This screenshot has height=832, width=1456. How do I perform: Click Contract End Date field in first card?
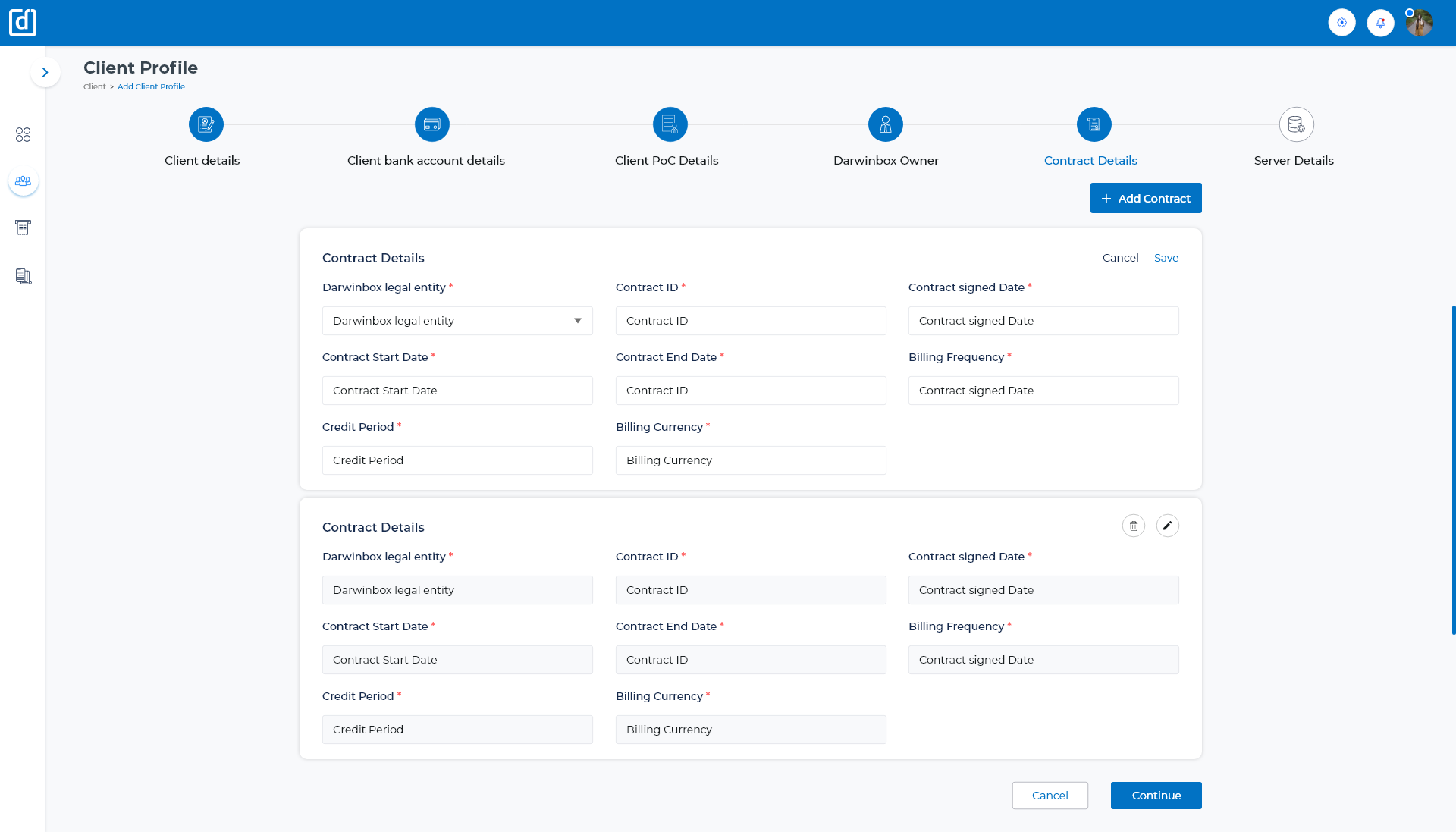(x=751, y=391)
